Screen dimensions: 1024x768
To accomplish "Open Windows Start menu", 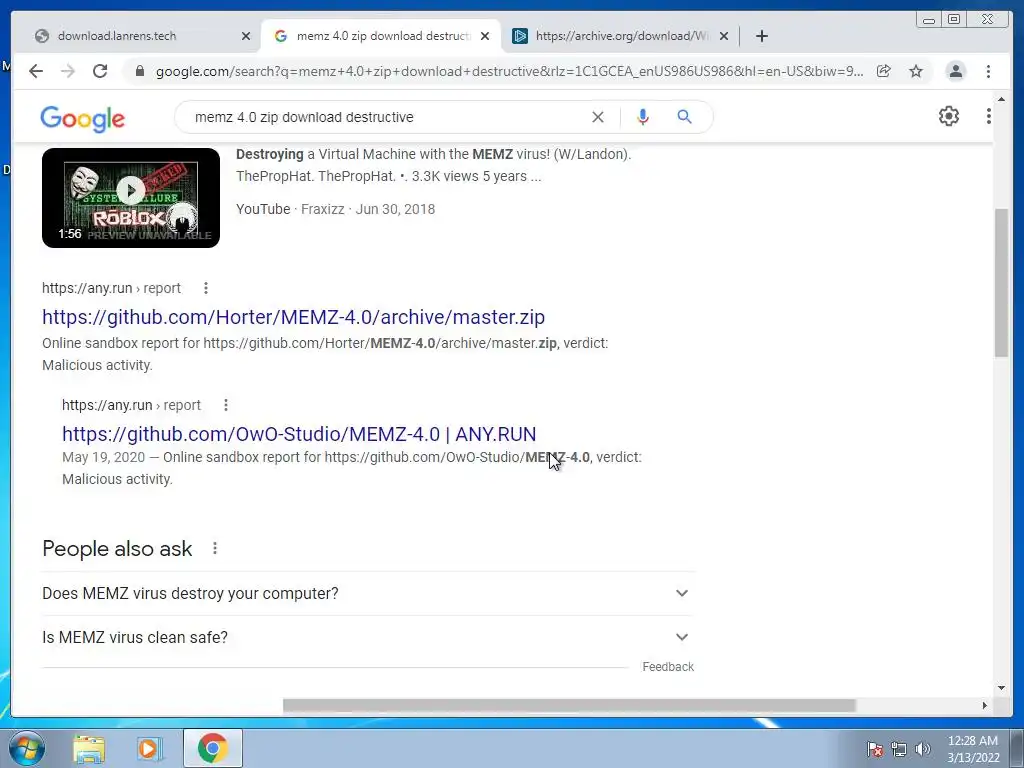I will pos(27,748).
